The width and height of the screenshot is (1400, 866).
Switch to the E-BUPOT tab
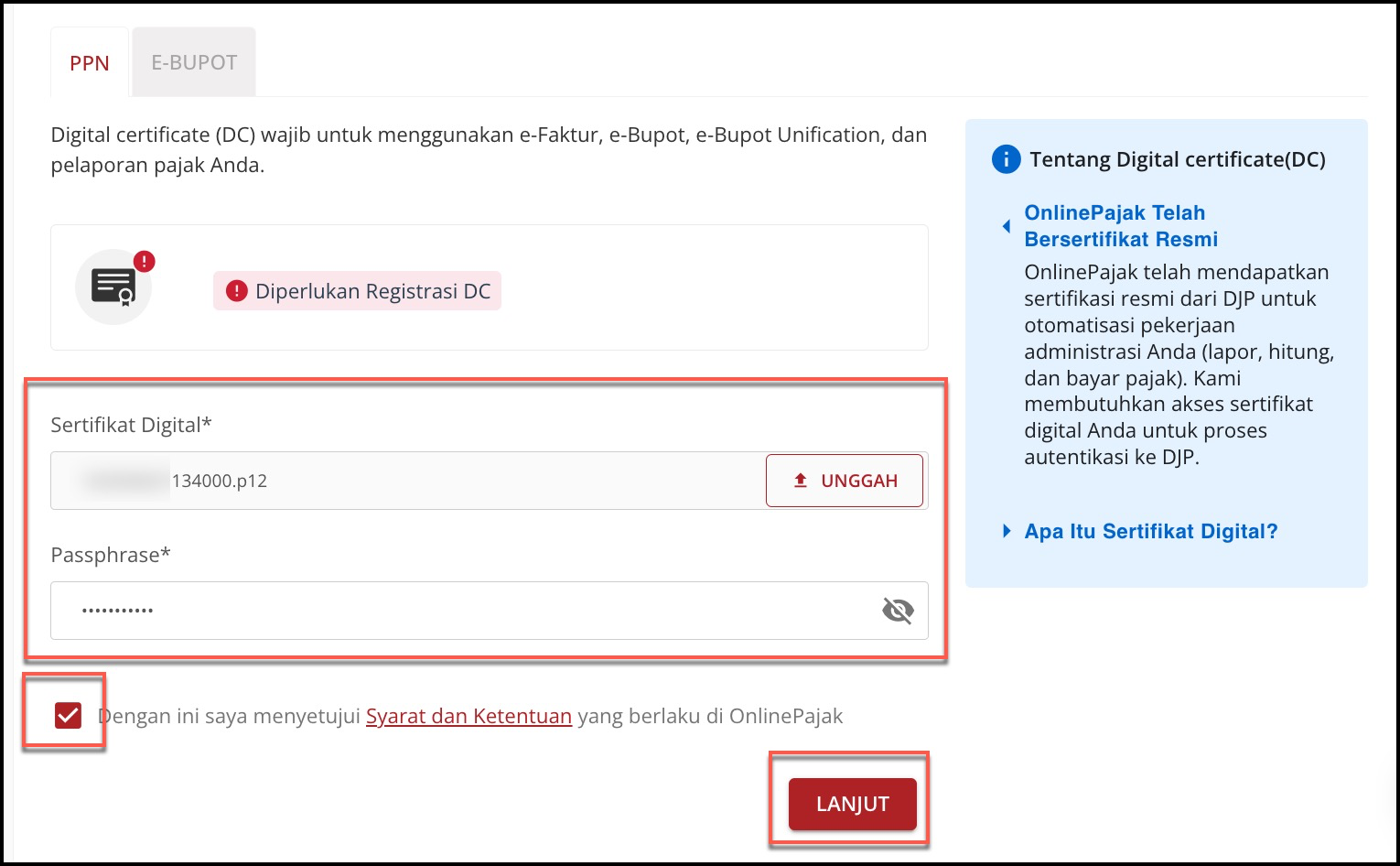coord(194,63)
